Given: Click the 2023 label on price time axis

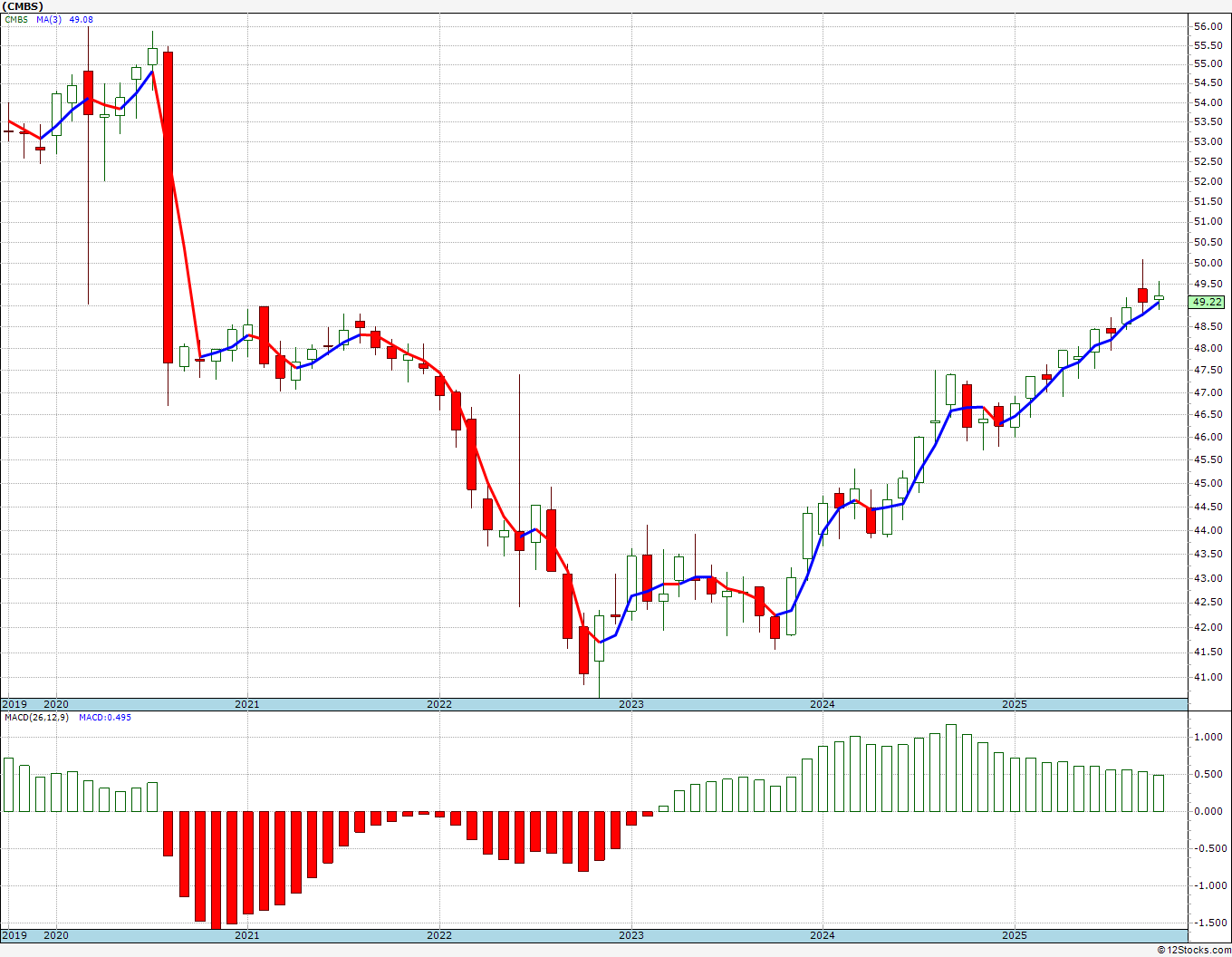Looking at the screenshot, I should [x=631, y=704].
